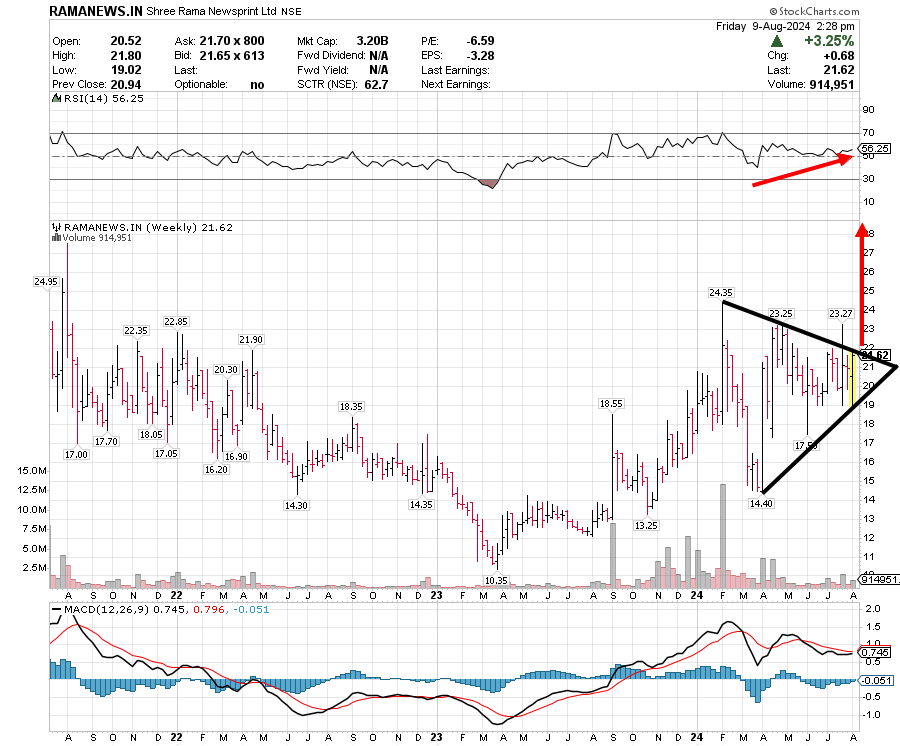Click the green up-triangle beside +3.25%

click(x=777, y=41)
